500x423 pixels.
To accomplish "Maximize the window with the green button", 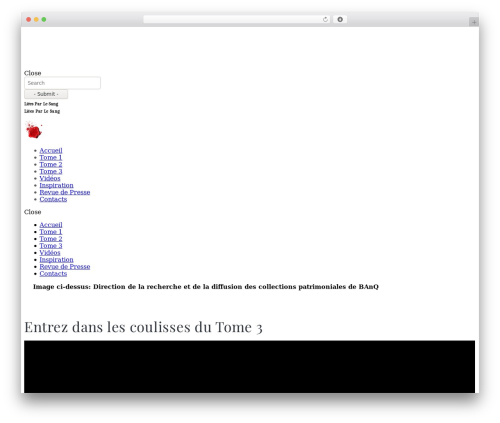I will [44, 19].
